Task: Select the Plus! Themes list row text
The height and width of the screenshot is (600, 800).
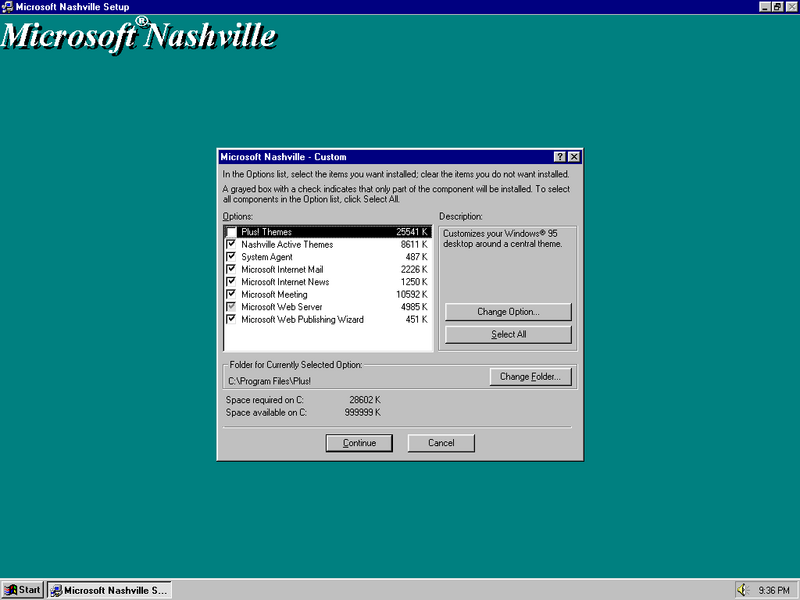Action: [266, 232]
